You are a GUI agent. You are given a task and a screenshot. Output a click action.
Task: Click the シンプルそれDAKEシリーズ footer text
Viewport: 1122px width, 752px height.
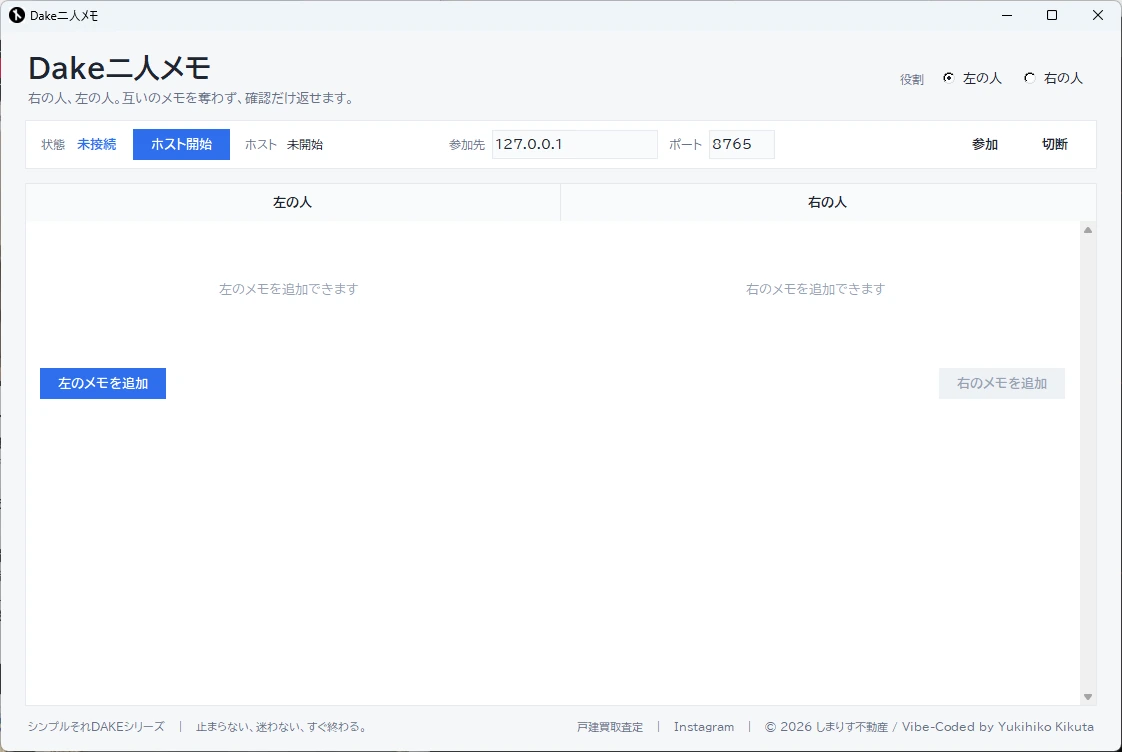[96, 727]
